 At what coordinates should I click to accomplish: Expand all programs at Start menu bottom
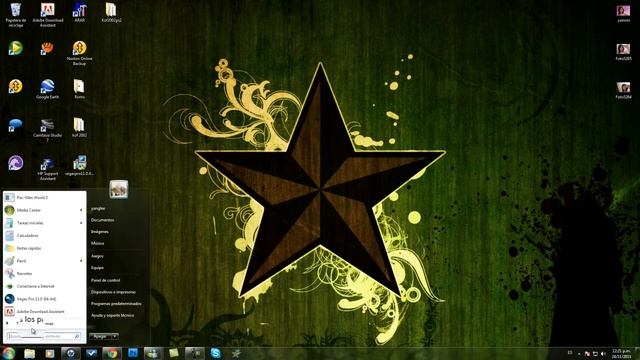coord(44,322)
